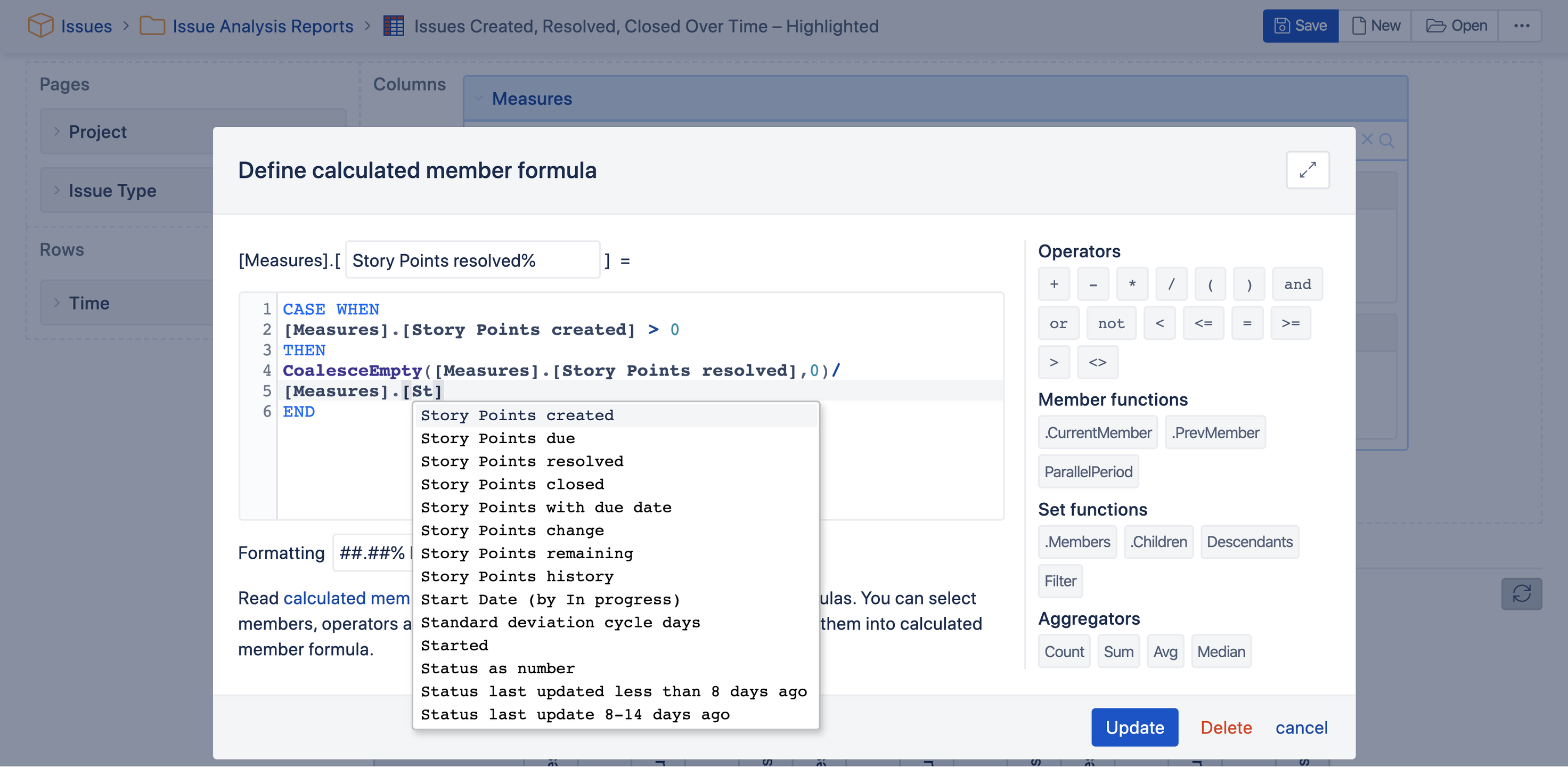The image size is (1568, 767).
Task: Expand the Issue Type dimension chevron
Action: (56, 191)
